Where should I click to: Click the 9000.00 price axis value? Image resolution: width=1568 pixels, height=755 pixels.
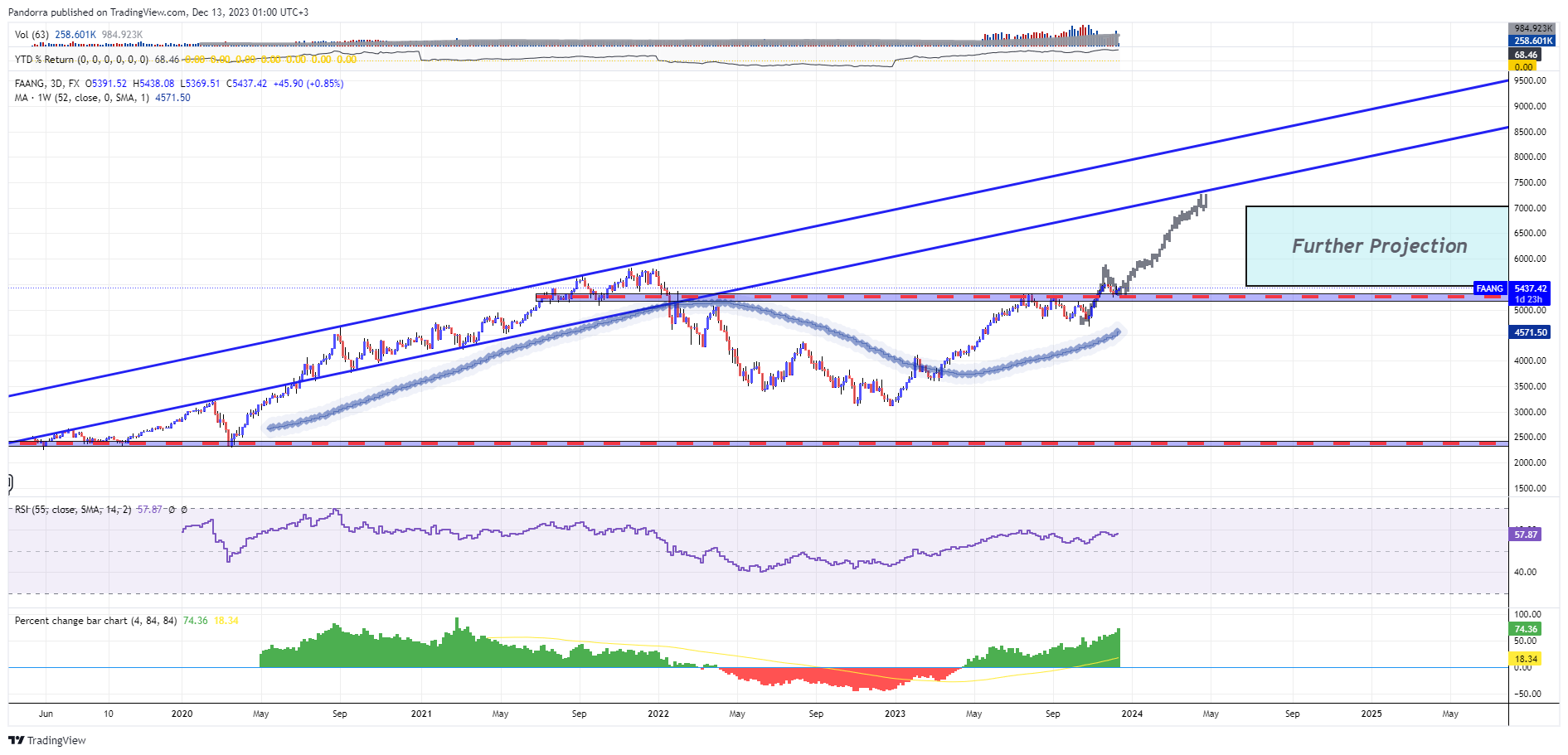click(1530, 106)
